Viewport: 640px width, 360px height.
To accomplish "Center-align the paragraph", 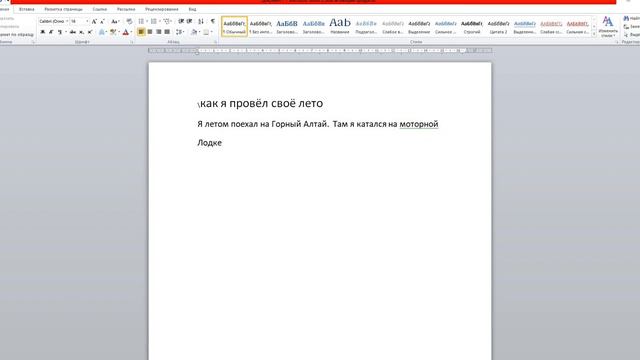I will (x=150, y=32).
